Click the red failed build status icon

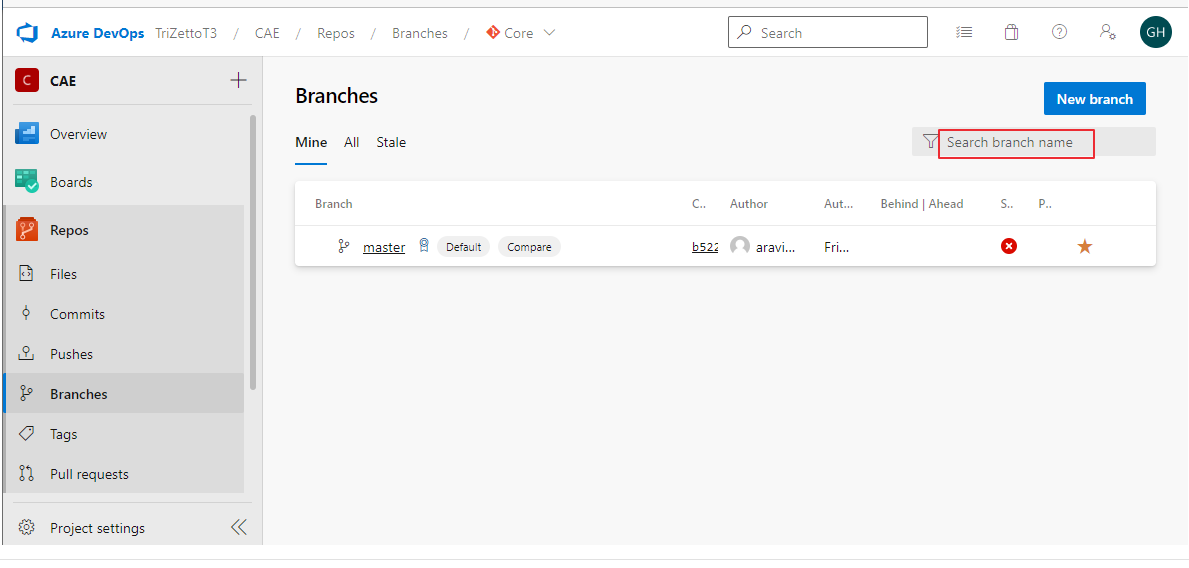1009,246
